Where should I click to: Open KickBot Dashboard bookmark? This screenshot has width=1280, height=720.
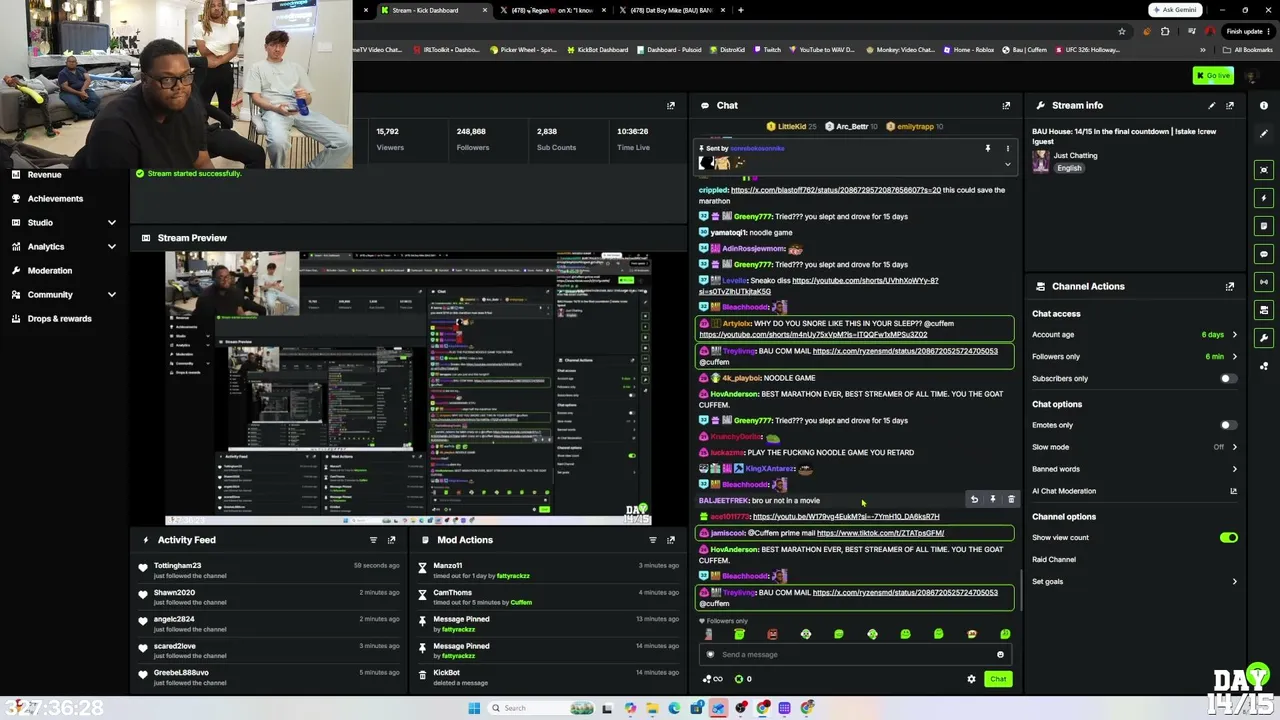point(597,50)
